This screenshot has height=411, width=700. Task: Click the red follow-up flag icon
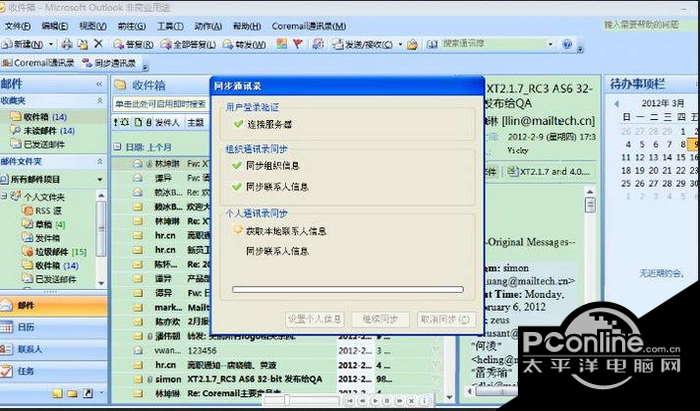point(298,44)
